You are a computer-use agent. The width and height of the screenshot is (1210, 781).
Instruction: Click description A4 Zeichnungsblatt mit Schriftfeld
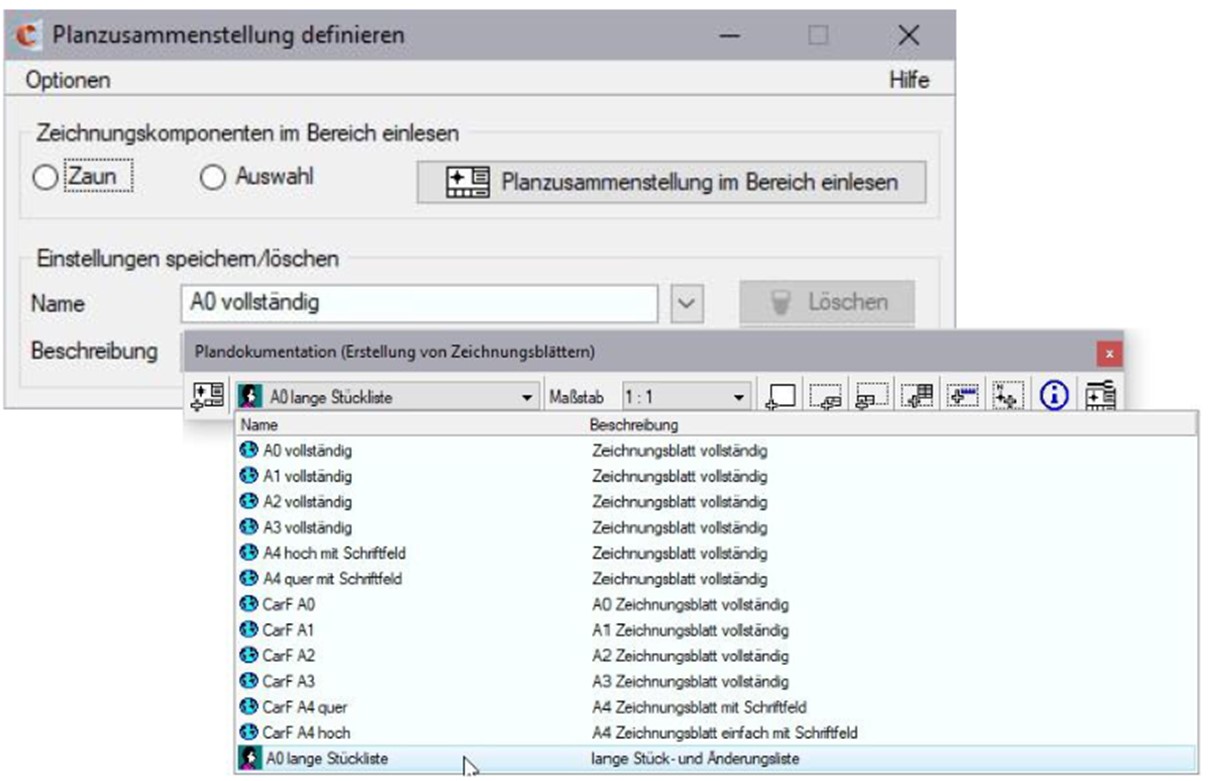point(700,707)
